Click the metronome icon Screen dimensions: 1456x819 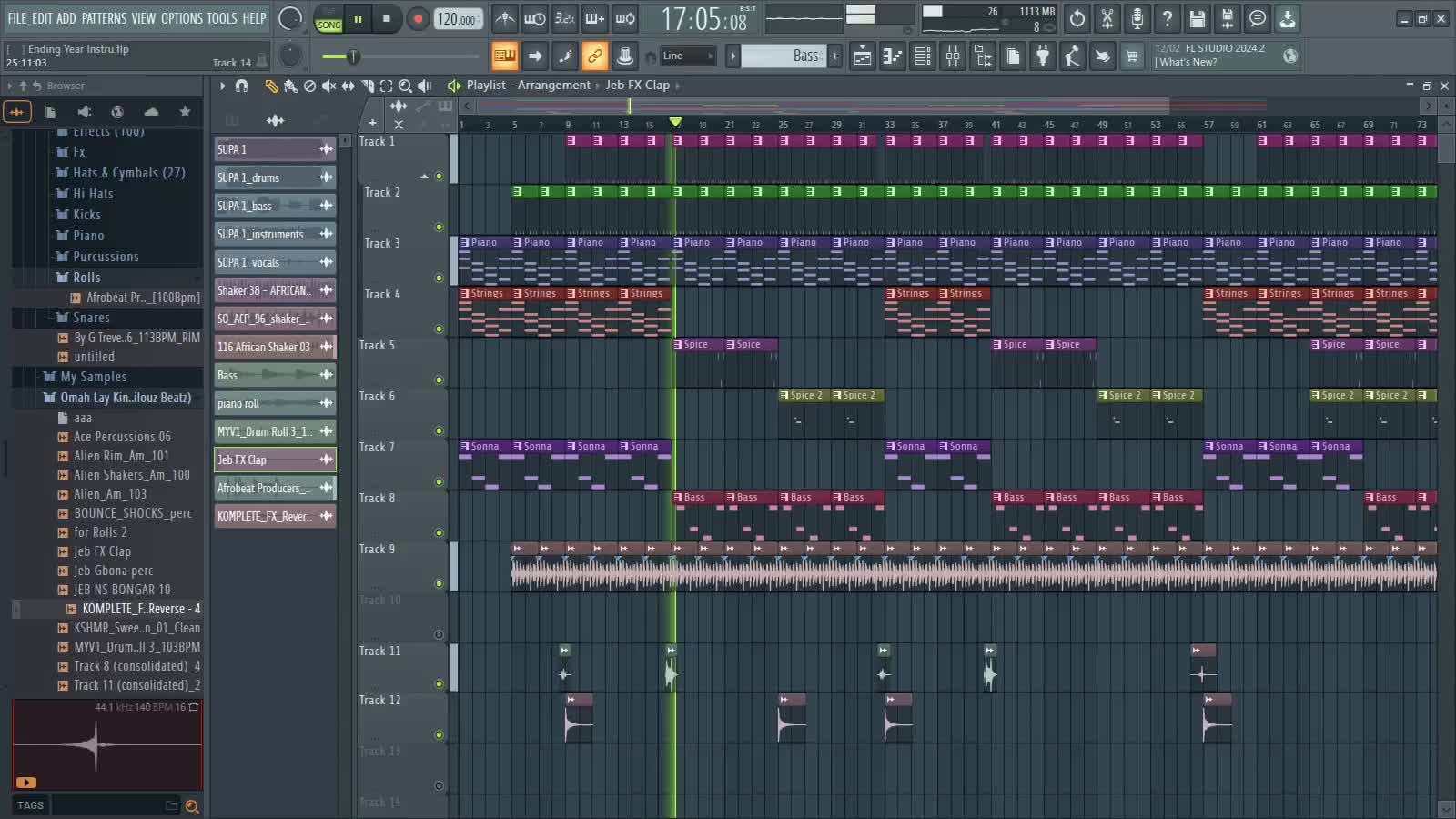click(x=505, y=18)
